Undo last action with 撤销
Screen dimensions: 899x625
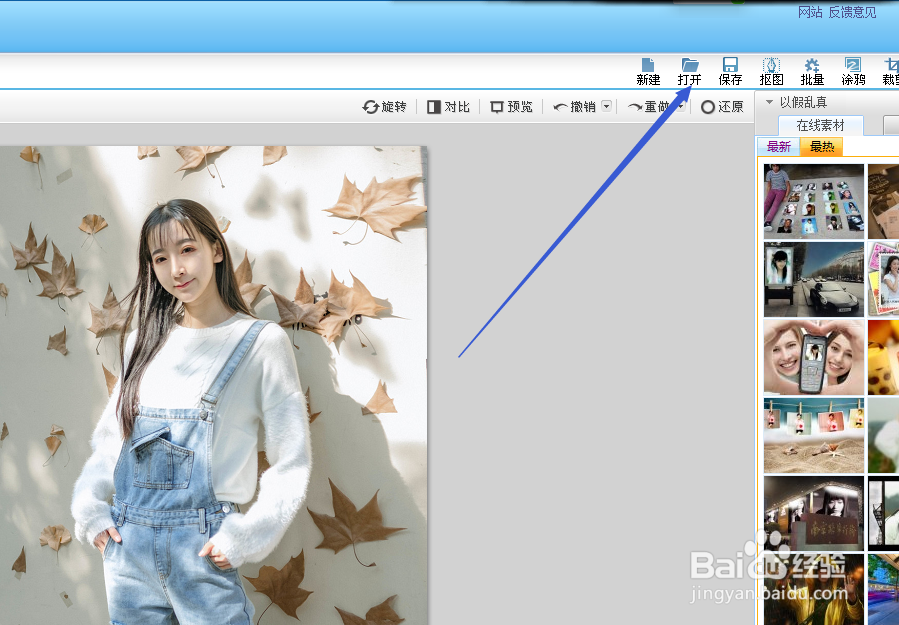[x=574, y=107]
